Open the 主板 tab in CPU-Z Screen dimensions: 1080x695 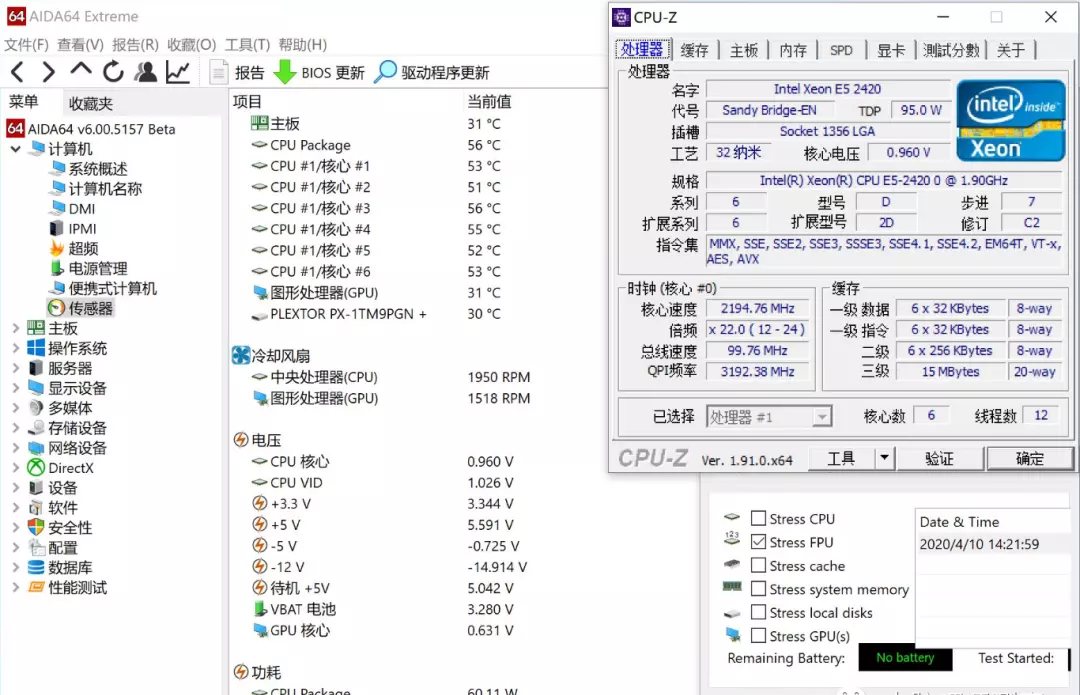[x=744, y=50]
